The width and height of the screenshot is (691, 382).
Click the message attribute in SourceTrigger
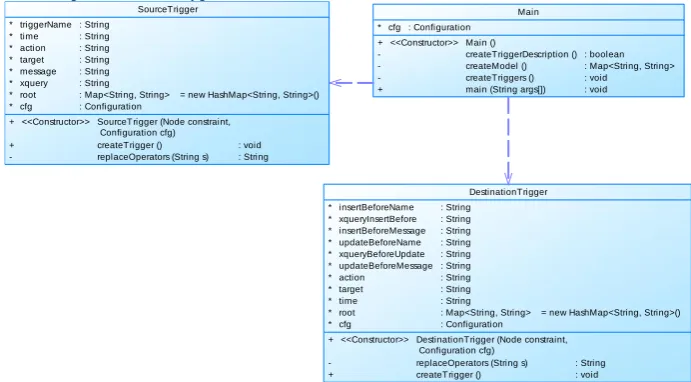click(38, 71)
